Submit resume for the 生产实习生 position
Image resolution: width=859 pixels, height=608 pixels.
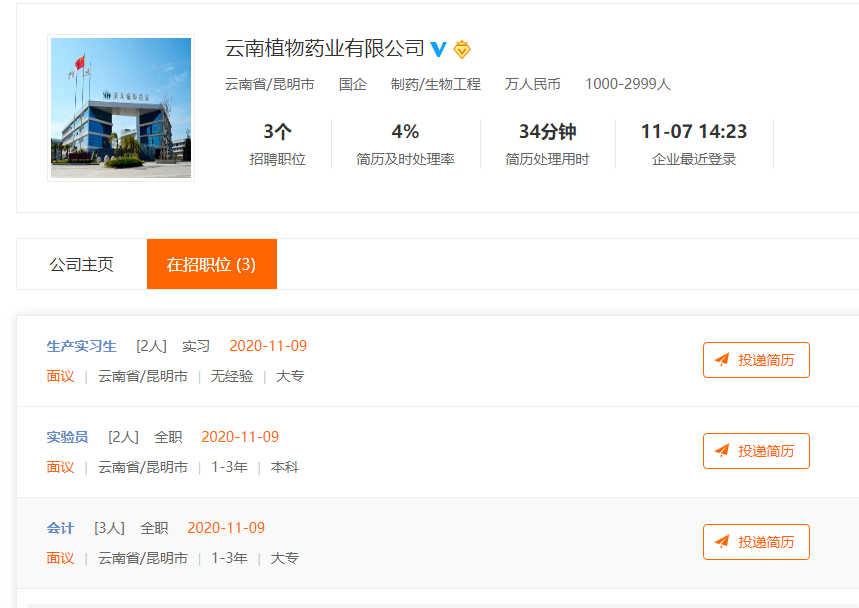click(756, 360)
